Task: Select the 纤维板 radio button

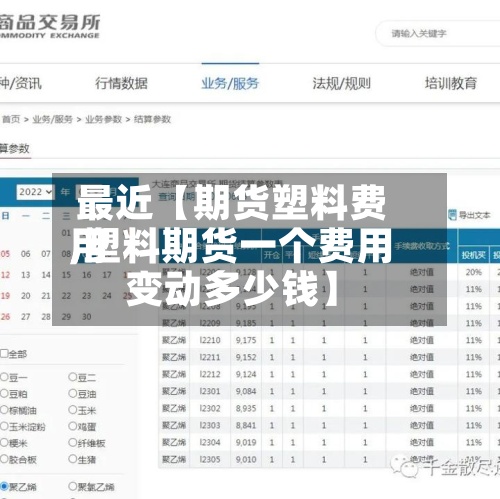Action: coord(72,443)
